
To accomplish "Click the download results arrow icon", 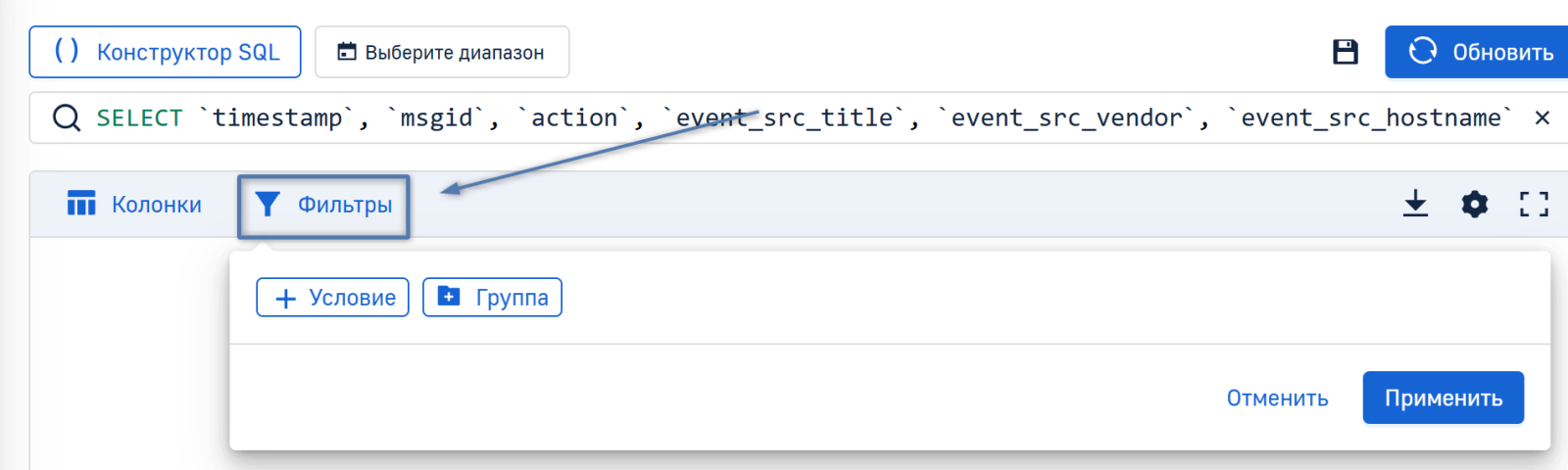I will point(1415,204).
